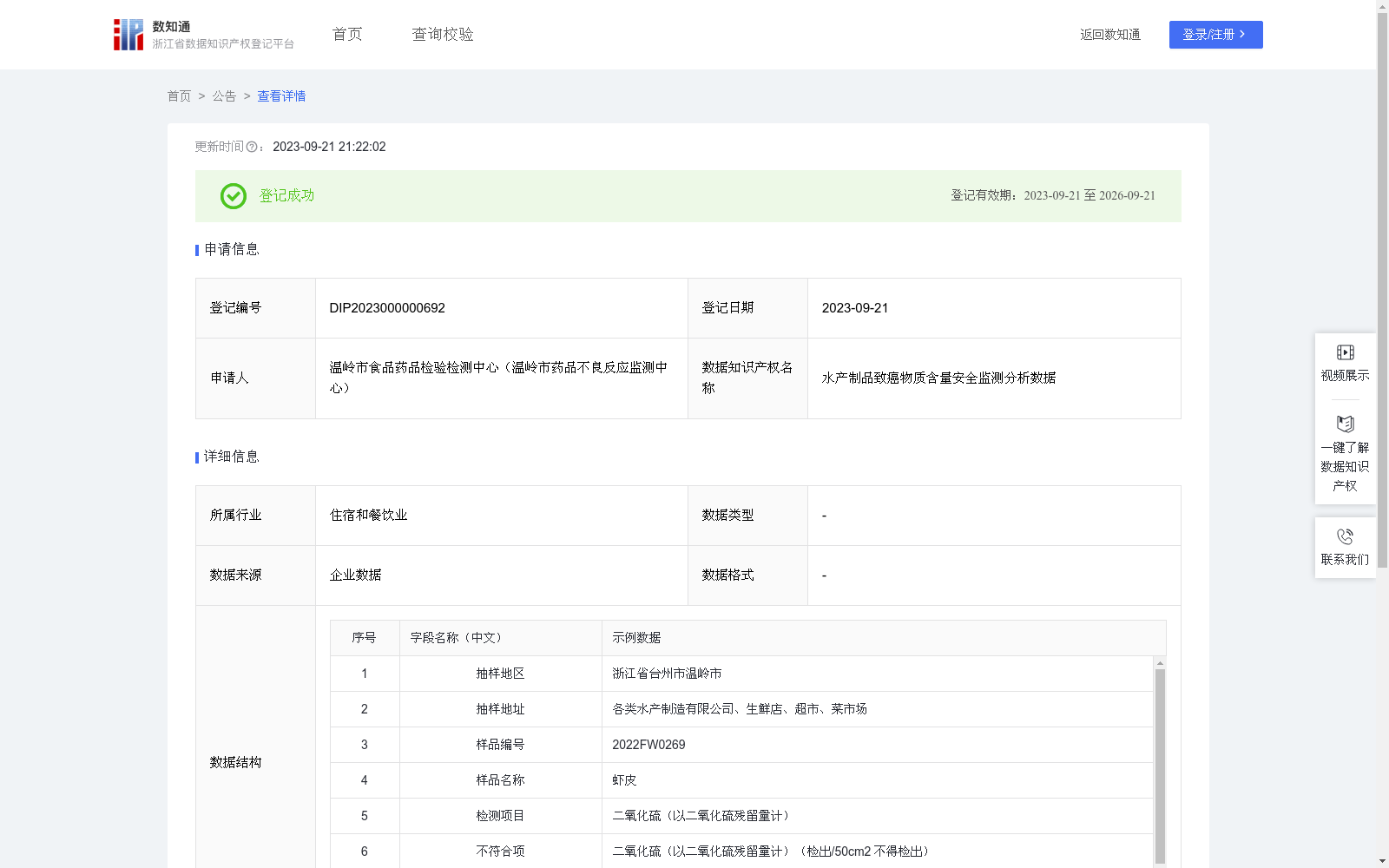Image resolution: width=1389 pixels, height=868 pixels.
Task: Click the 登录/注册 button
Action: (1215, 35)
